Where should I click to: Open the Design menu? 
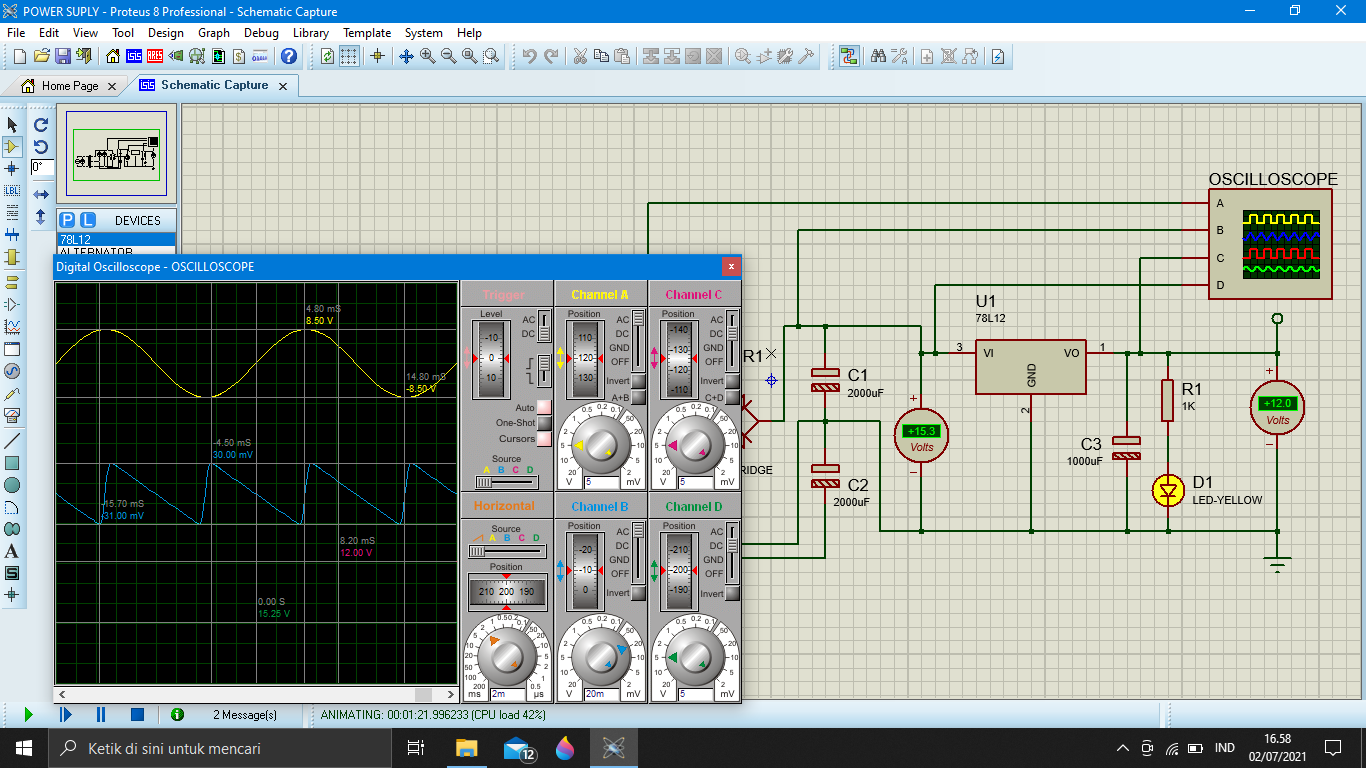pos(165,33)
